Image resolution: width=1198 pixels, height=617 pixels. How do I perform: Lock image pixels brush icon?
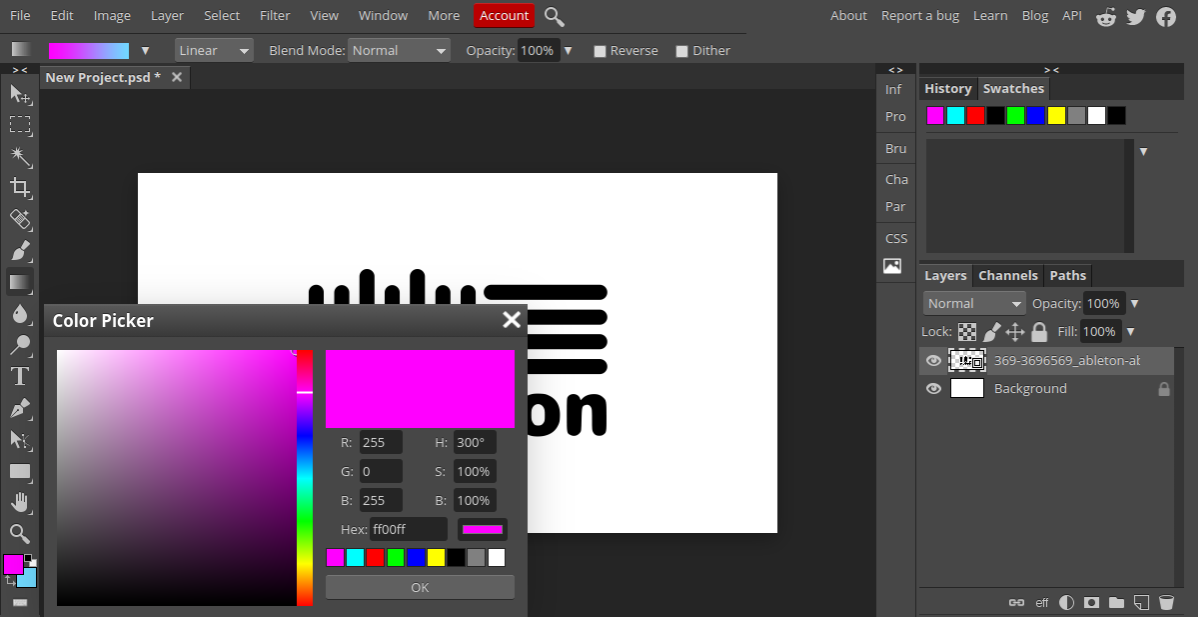pyautogui.click(x=991, y=331)
